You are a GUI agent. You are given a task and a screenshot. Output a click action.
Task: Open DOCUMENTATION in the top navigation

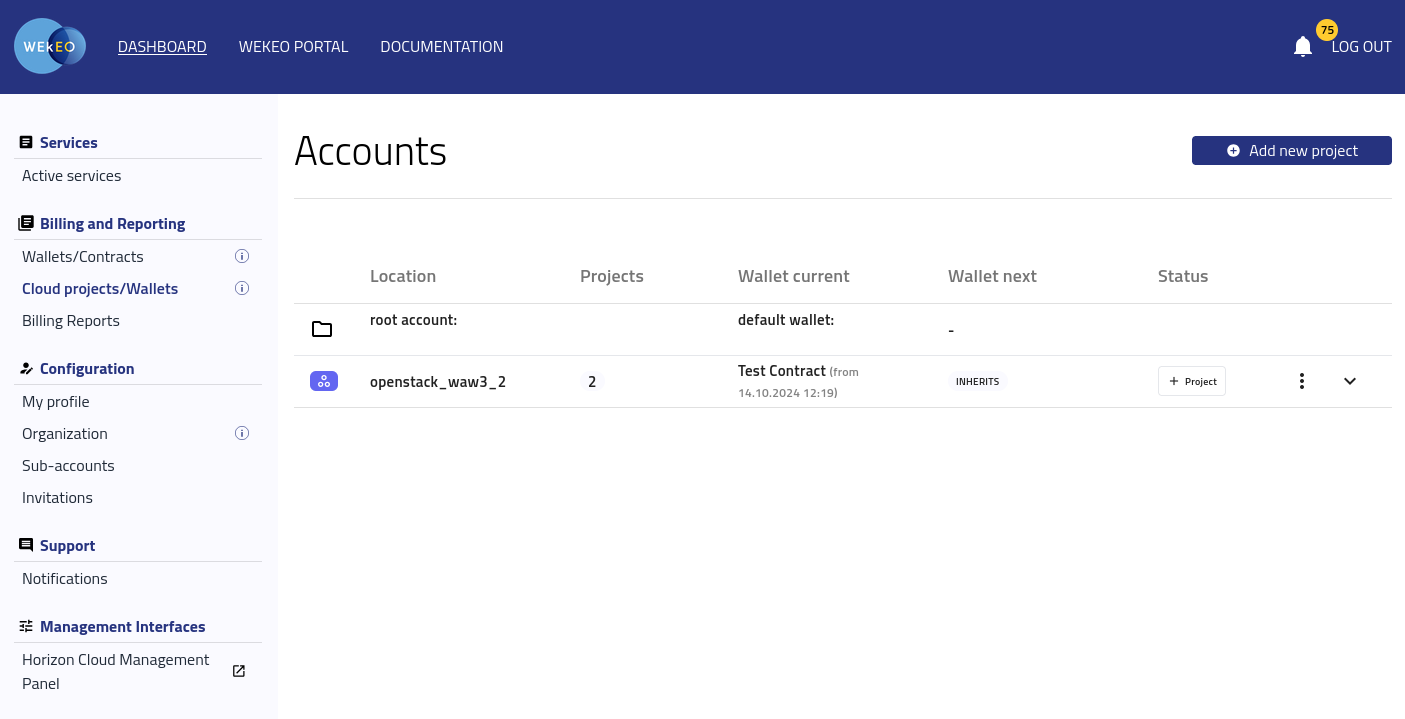click(441, 47)
